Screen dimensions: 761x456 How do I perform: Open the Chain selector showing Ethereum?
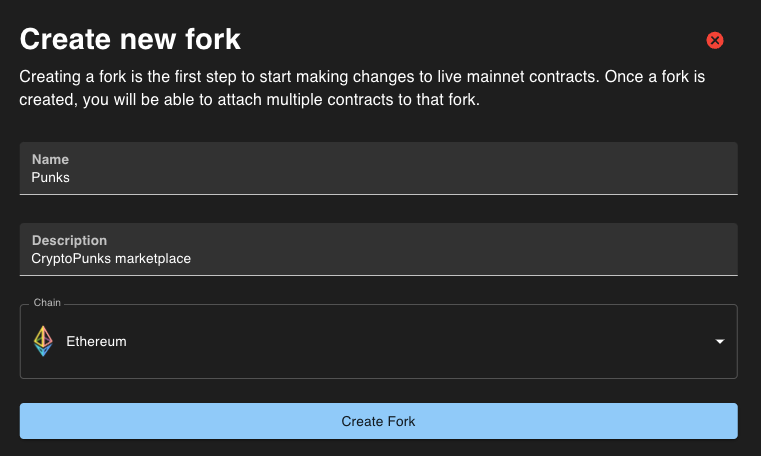(x=378, y=342)
